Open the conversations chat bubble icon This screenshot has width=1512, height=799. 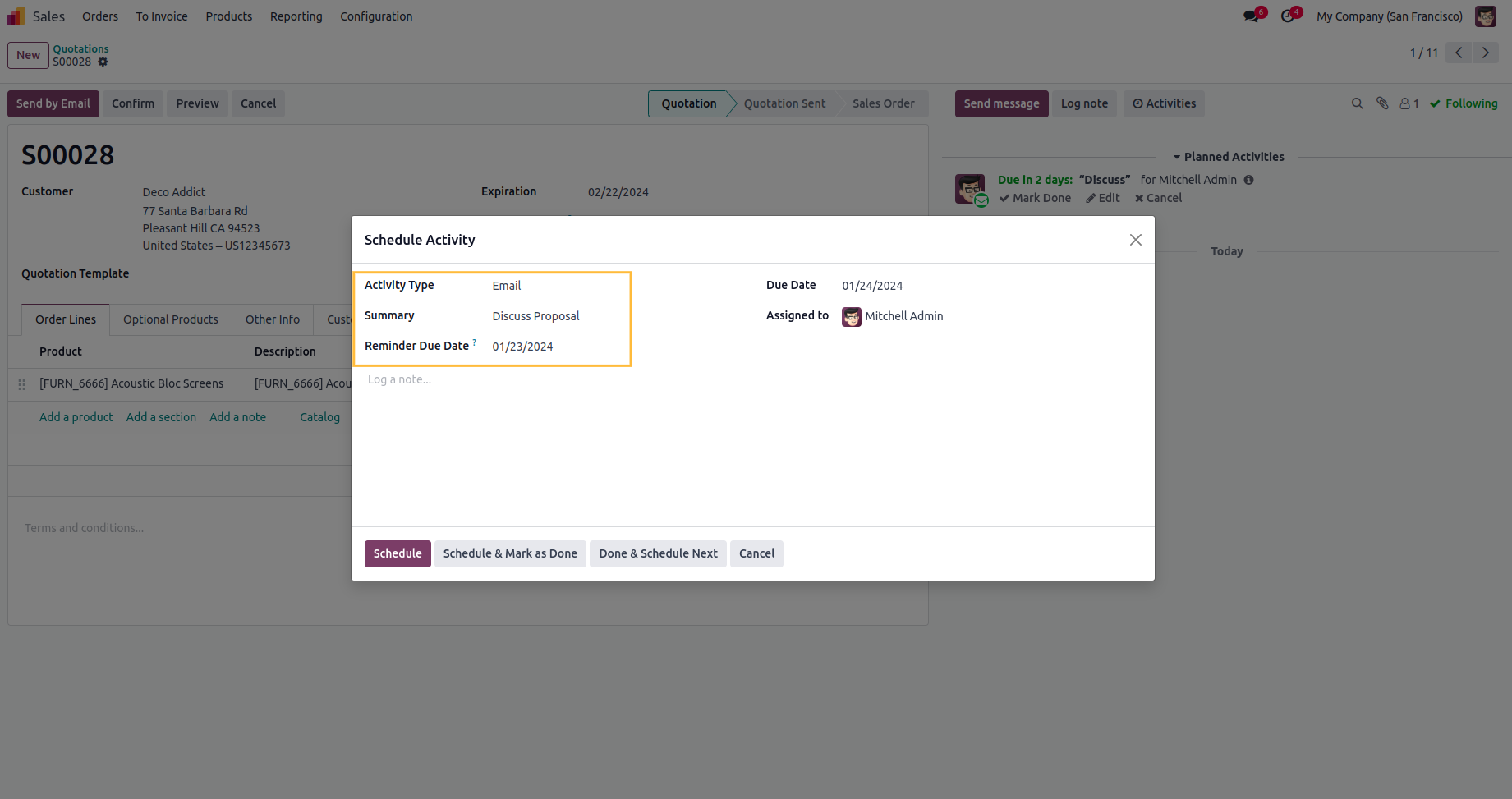(1251, 16)
